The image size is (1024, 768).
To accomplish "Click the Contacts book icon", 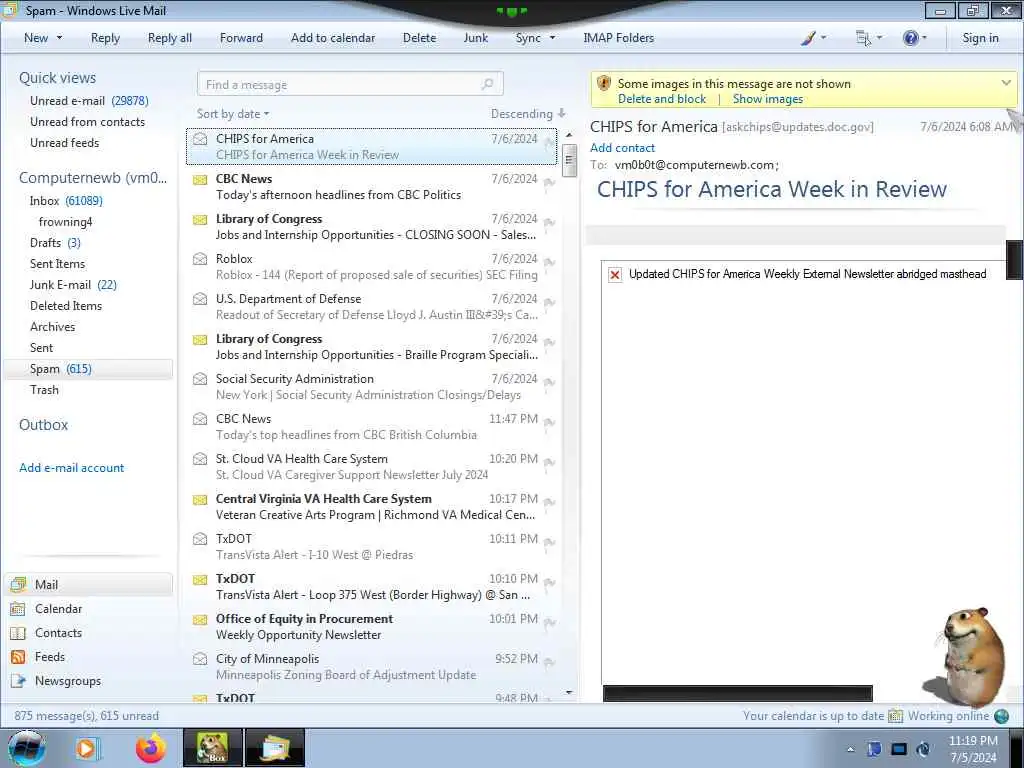I will 18,633.
